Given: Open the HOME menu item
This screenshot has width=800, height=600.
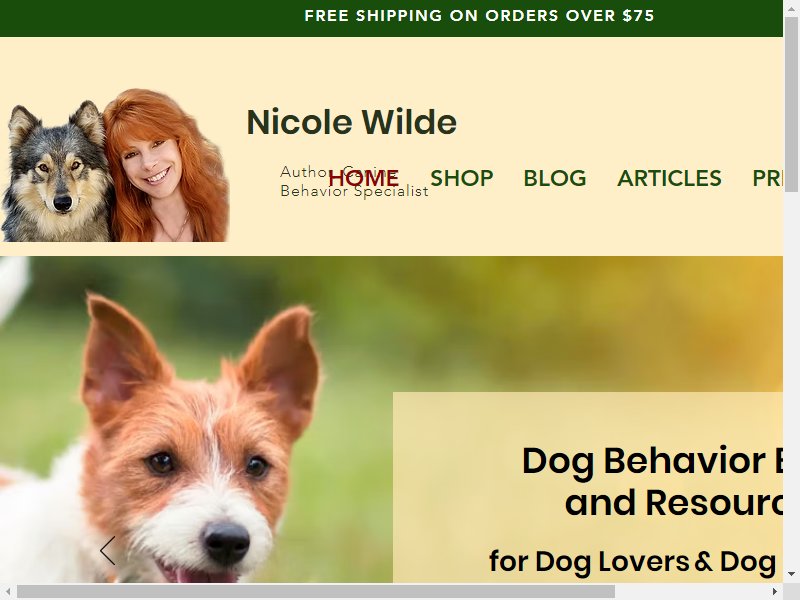Looking at the screenshot, I should tap(363, 178).
